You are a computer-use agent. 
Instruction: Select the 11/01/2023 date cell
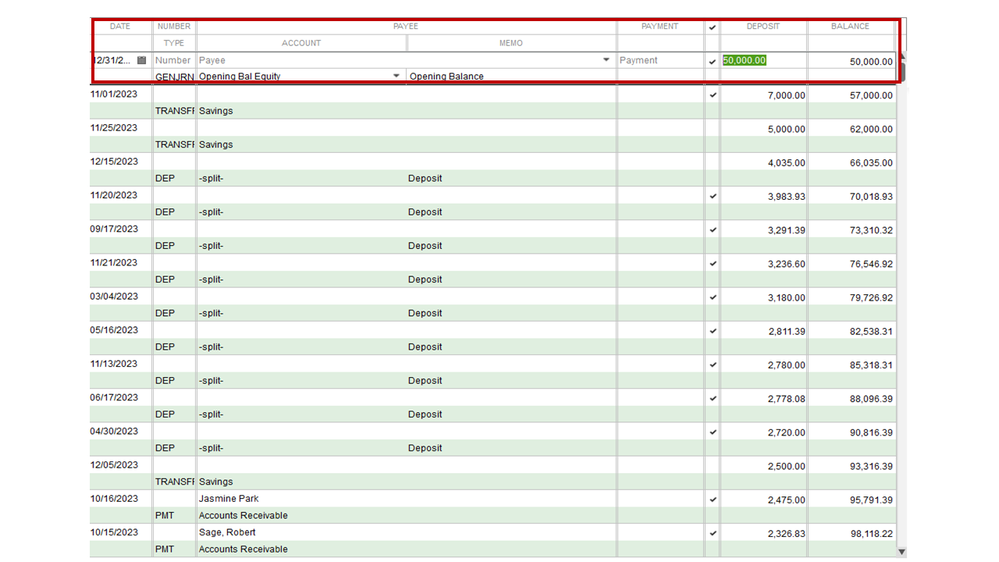click(x=114, y=94)
